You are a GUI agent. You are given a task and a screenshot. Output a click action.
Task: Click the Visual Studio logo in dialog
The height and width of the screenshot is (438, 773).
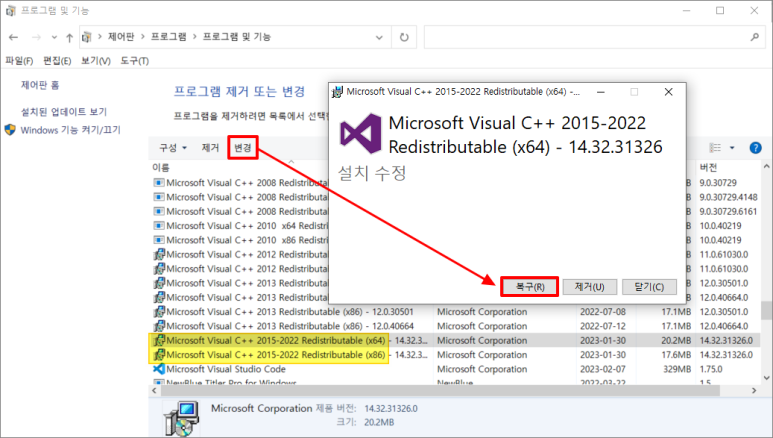pyautogui.click(x=360, y=133)
